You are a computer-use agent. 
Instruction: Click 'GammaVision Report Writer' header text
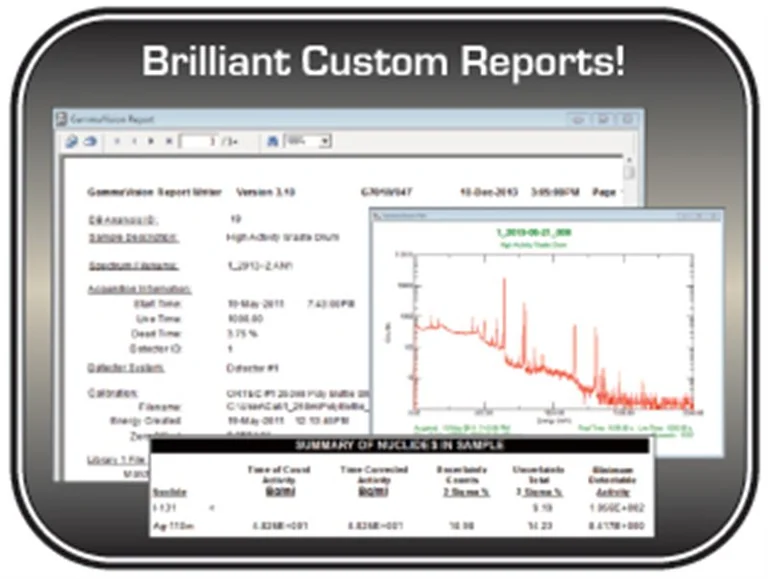[x=155, y=192]
